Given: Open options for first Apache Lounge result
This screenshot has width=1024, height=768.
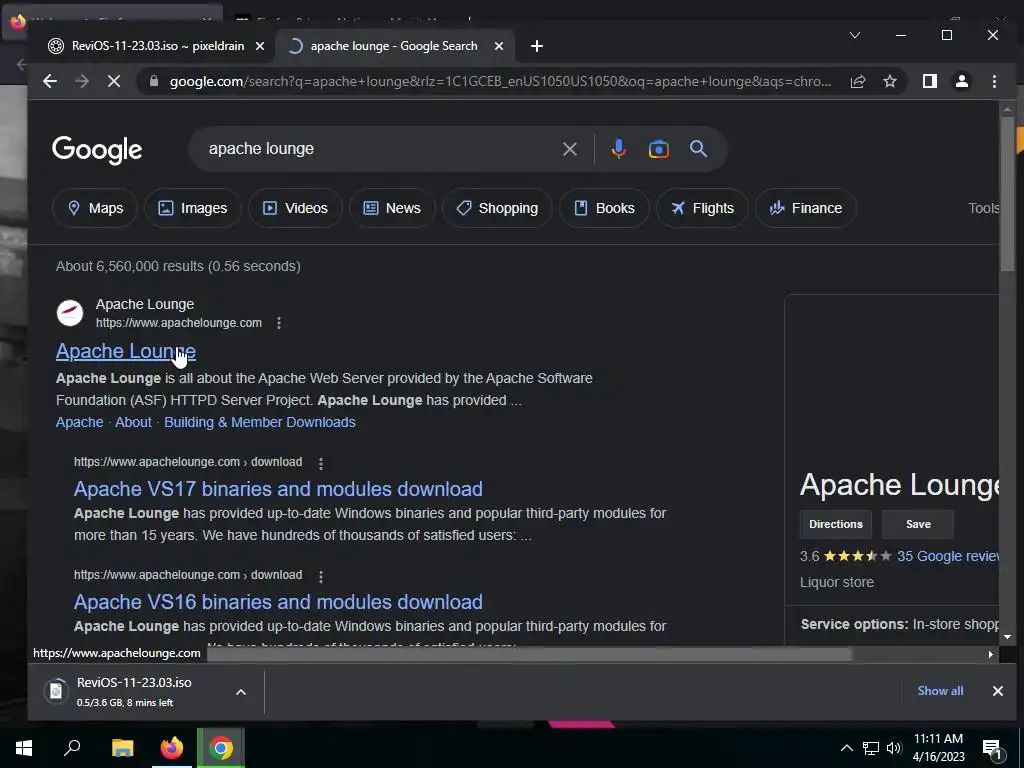Looking at the screenshot, I should point(279,323).
